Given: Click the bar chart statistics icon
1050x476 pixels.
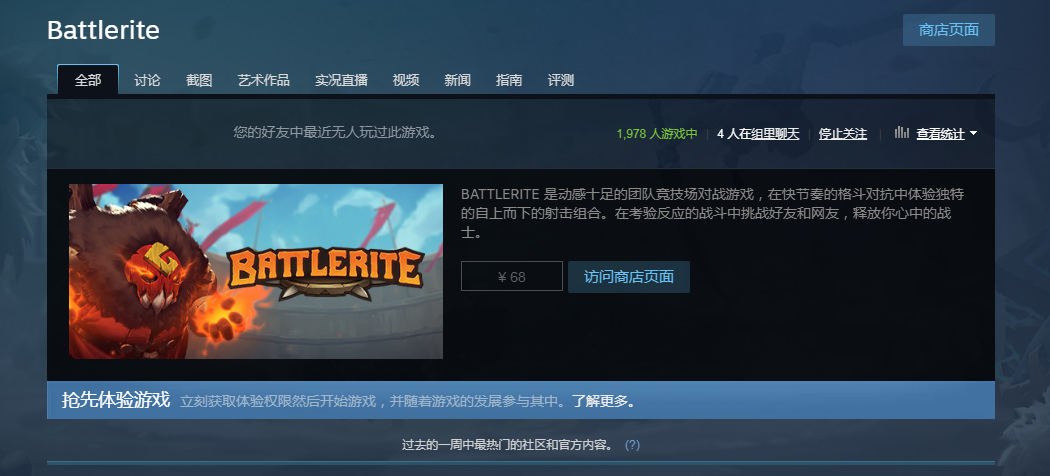Looking at the screenshot, I should pos(902,133).
